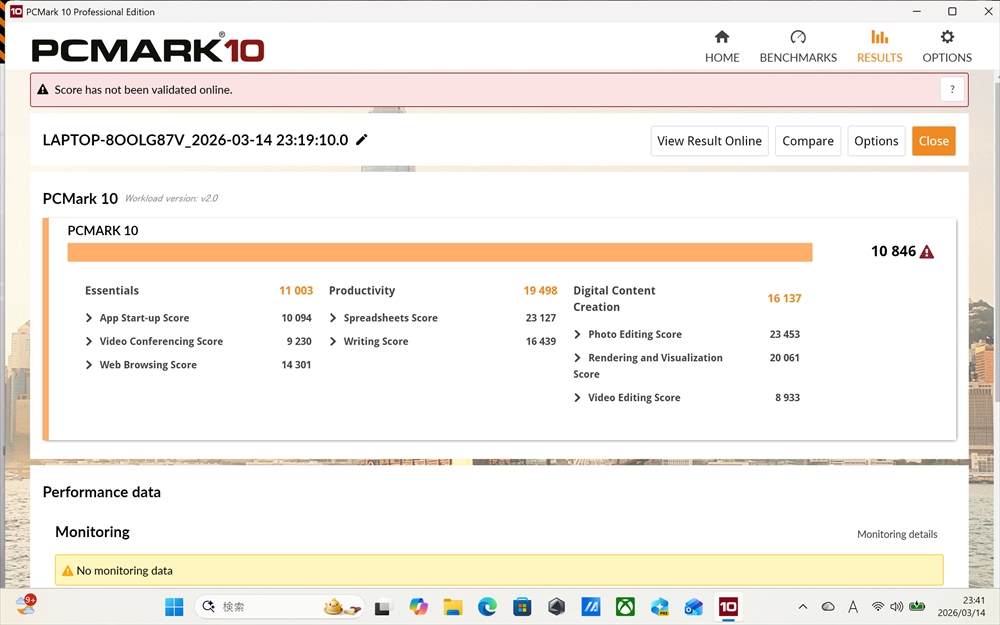Click the 8 933 Video Editing value
The width and height of the screenshot is (1000, 625).
pos(787,397)
